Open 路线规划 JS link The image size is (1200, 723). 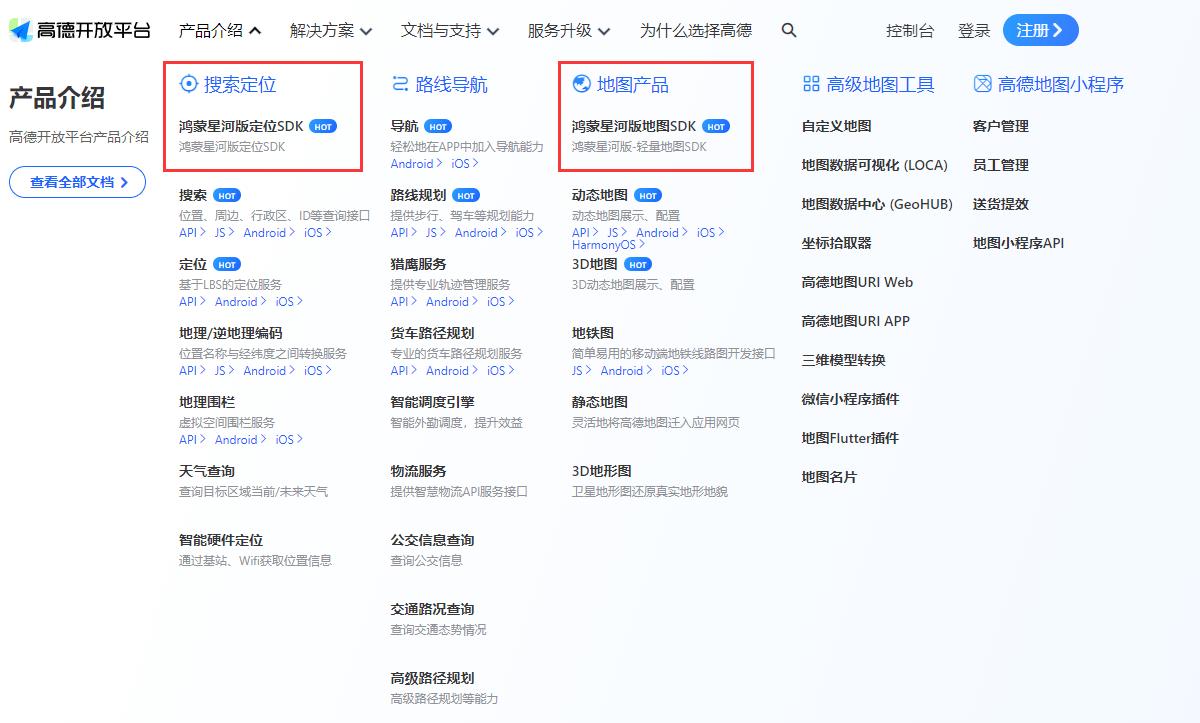pos(435,232)
